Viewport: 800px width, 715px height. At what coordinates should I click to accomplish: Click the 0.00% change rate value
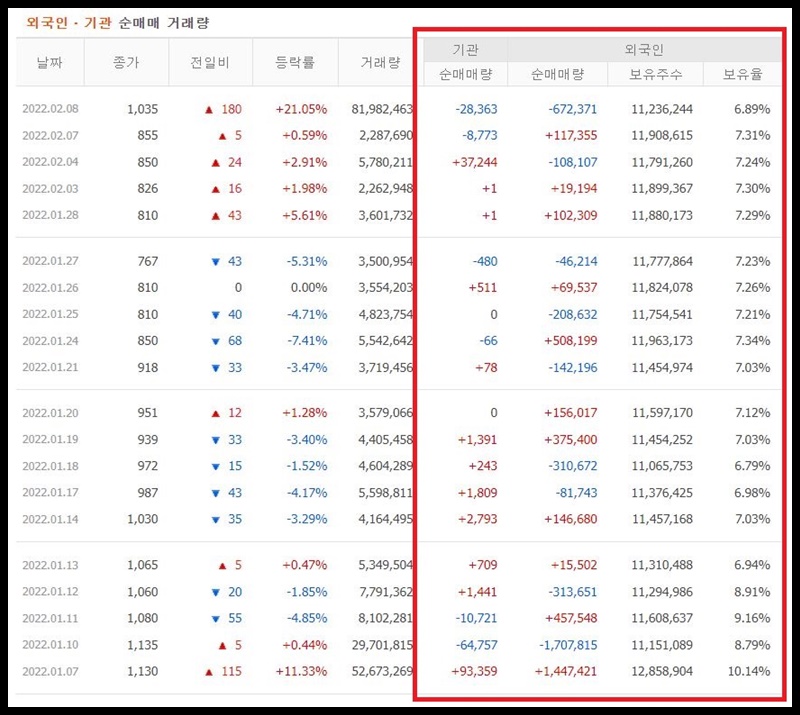(x=309, y=287)
